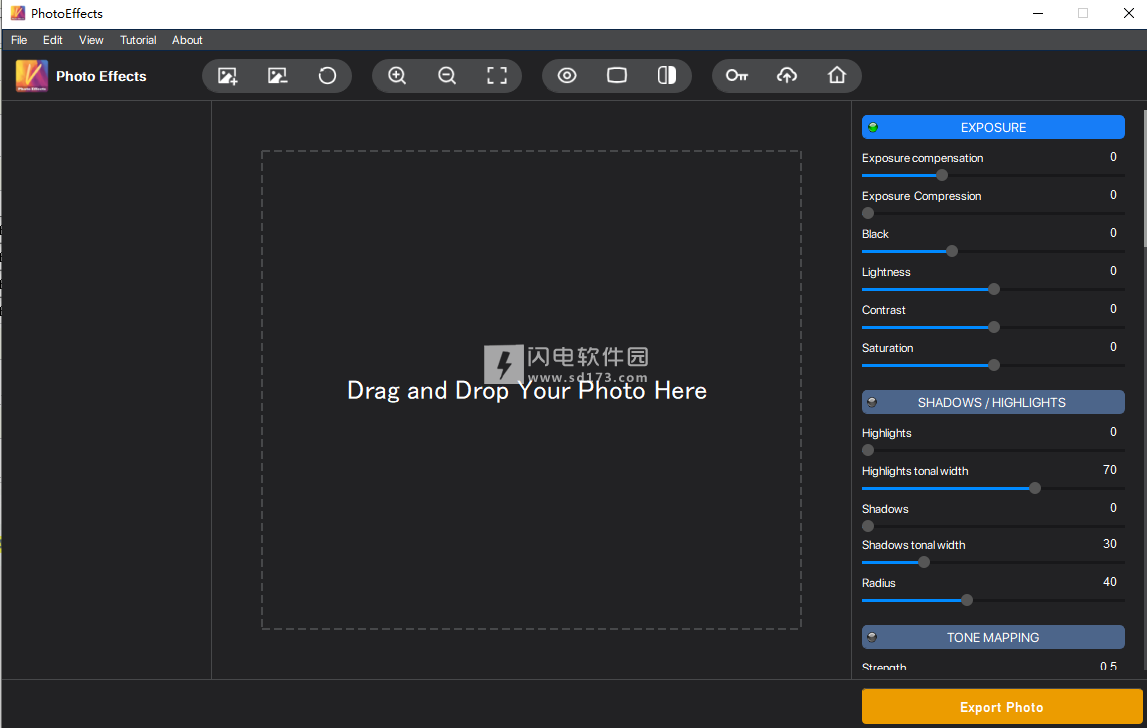Click the Exposure Compression slider handle
Viewport: 1147px width, 728px height.
pos(868,213)
